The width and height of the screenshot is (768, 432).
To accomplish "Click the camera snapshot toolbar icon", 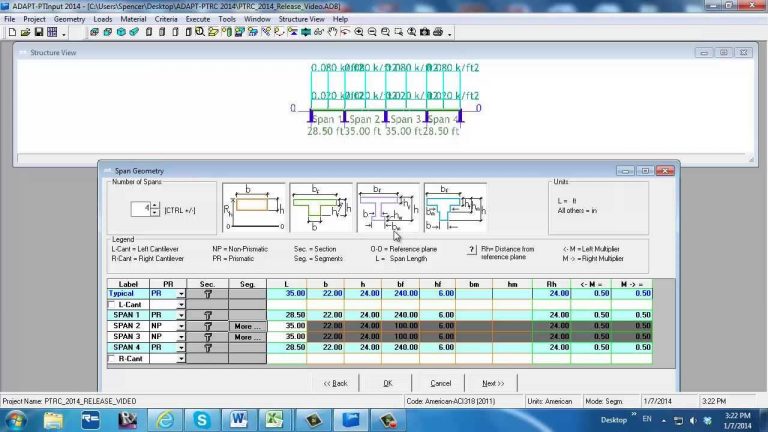I will 424,32.
